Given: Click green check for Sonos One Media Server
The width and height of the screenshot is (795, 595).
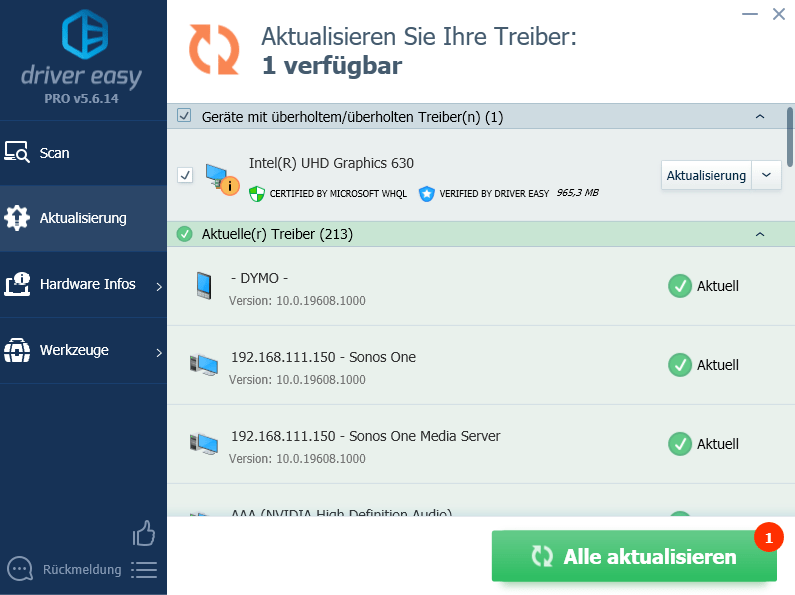Looking at the screenshot, I should (x=679, y=444).
